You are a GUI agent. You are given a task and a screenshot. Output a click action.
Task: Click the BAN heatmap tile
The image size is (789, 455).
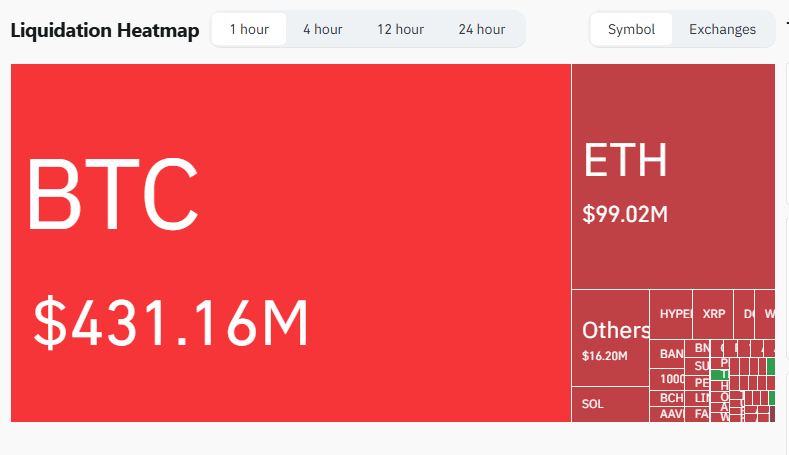667,354
